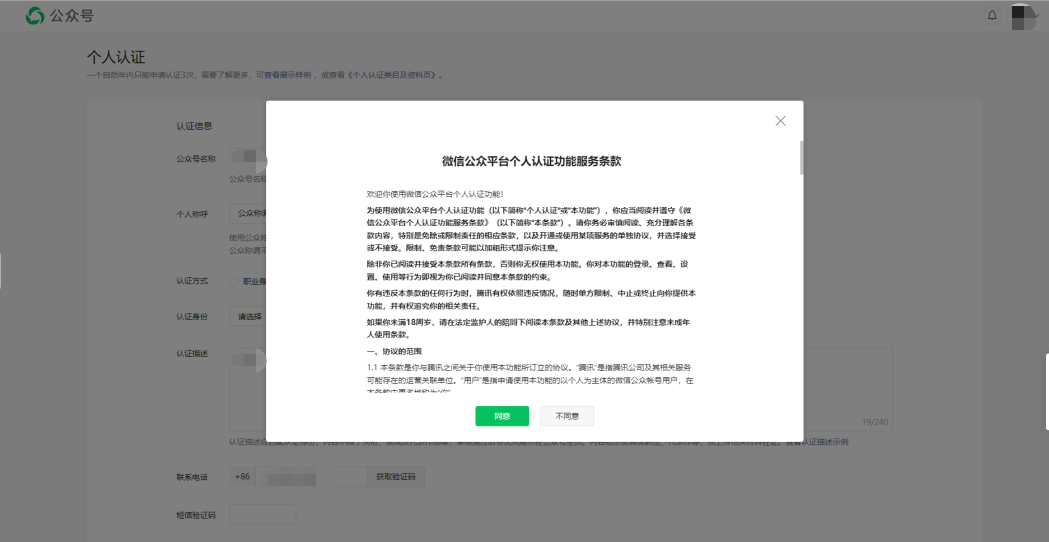This screenshot has width=1049, height=542.
Task: Click the 不同意 disagree button
Action: [x=567, y=416]
